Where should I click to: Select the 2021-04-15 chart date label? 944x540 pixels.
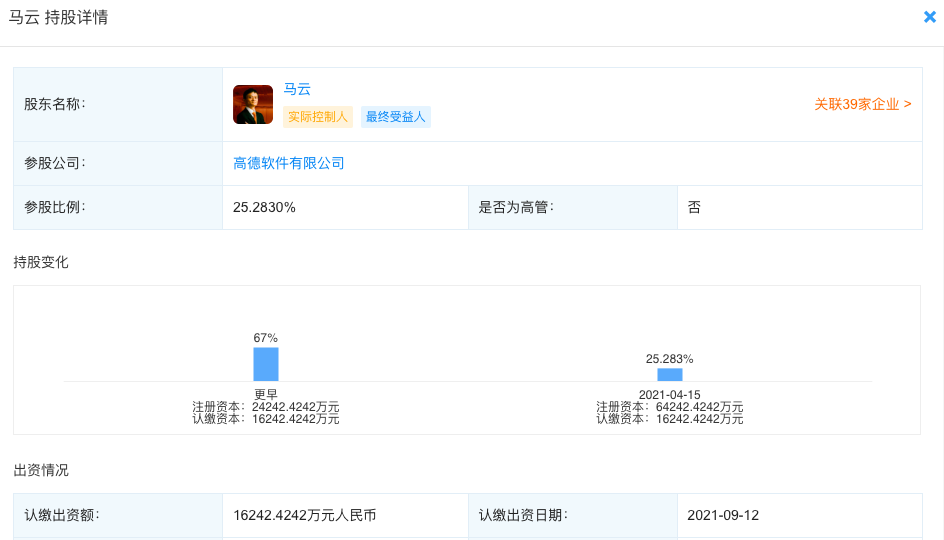[669, 394]
